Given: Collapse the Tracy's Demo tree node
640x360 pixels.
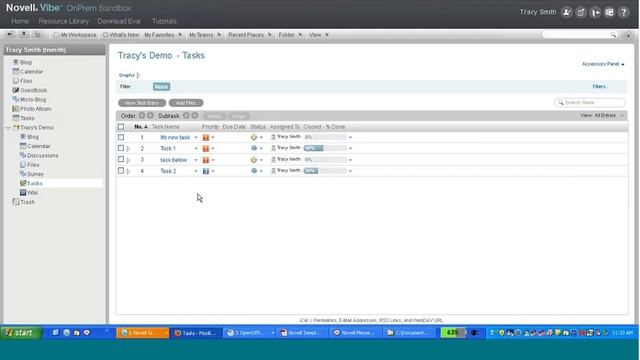Looking at the screenshot, I should pos(8,128).
